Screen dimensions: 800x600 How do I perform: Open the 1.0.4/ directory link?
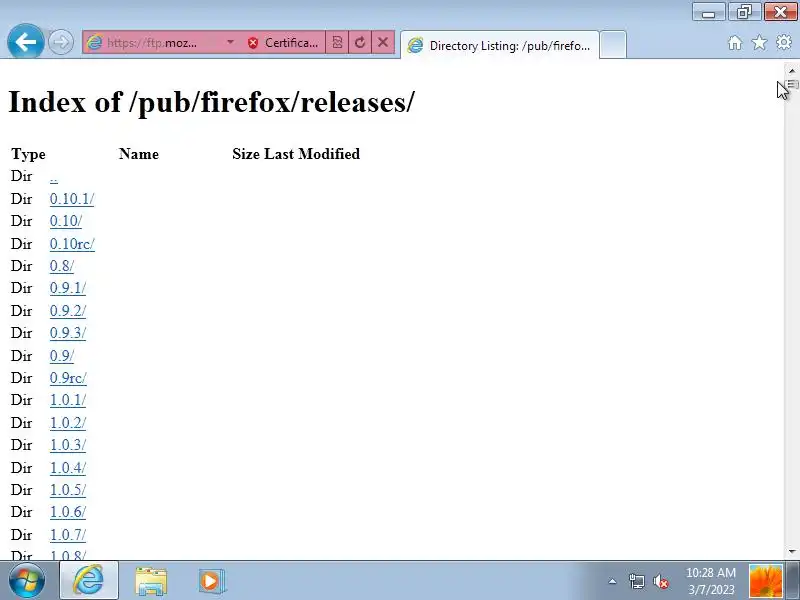pyautogui.click(x=68, y=467)
